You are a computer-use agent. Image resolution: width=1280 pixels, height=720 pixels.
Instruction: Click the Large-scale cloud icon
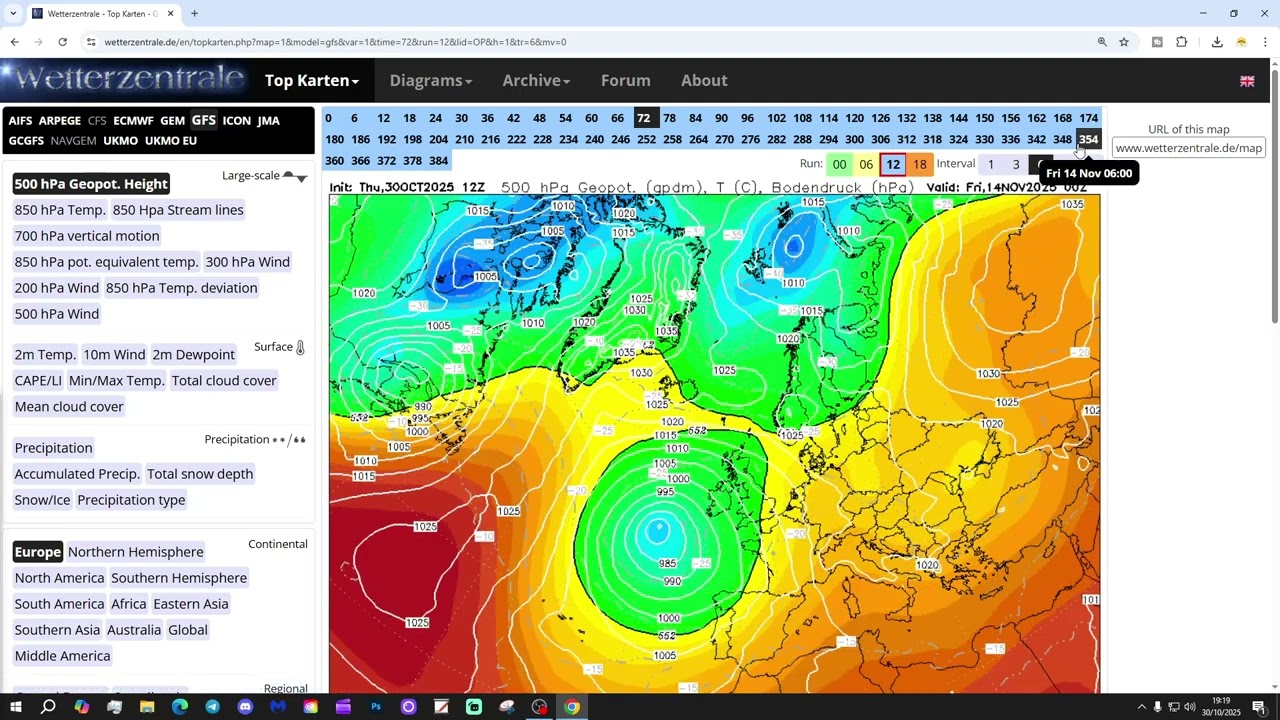[x=295, y=176]
